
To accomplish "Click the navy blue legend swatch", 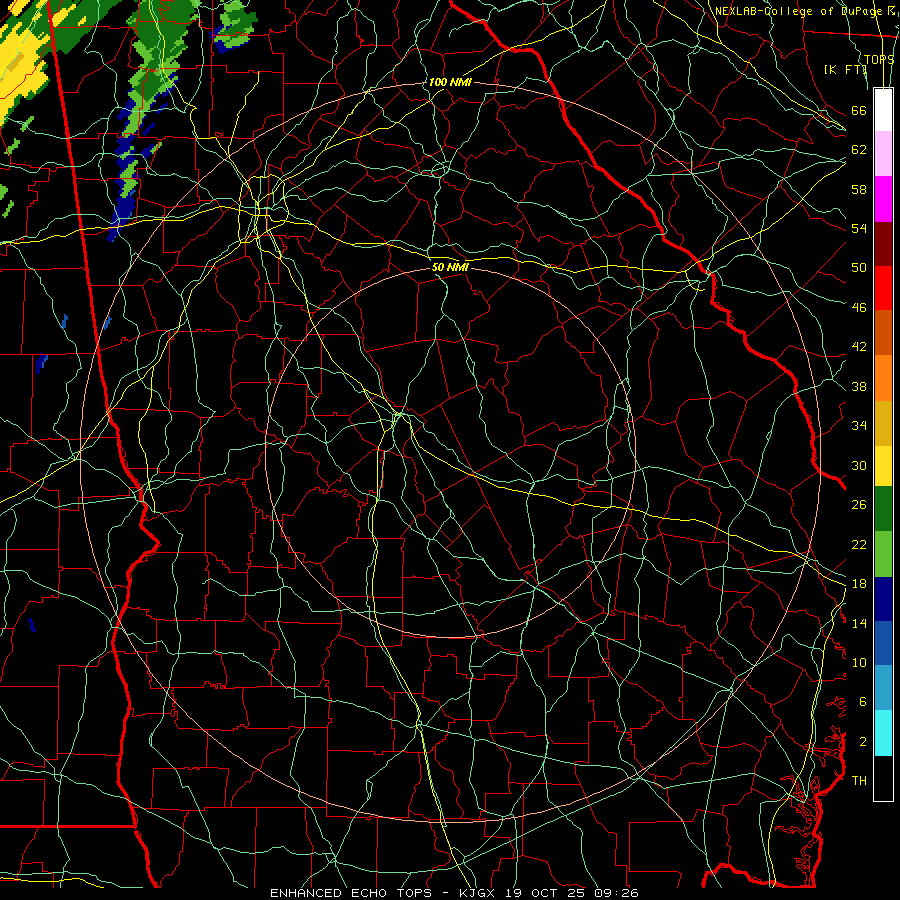I will [x=883, y=599].
